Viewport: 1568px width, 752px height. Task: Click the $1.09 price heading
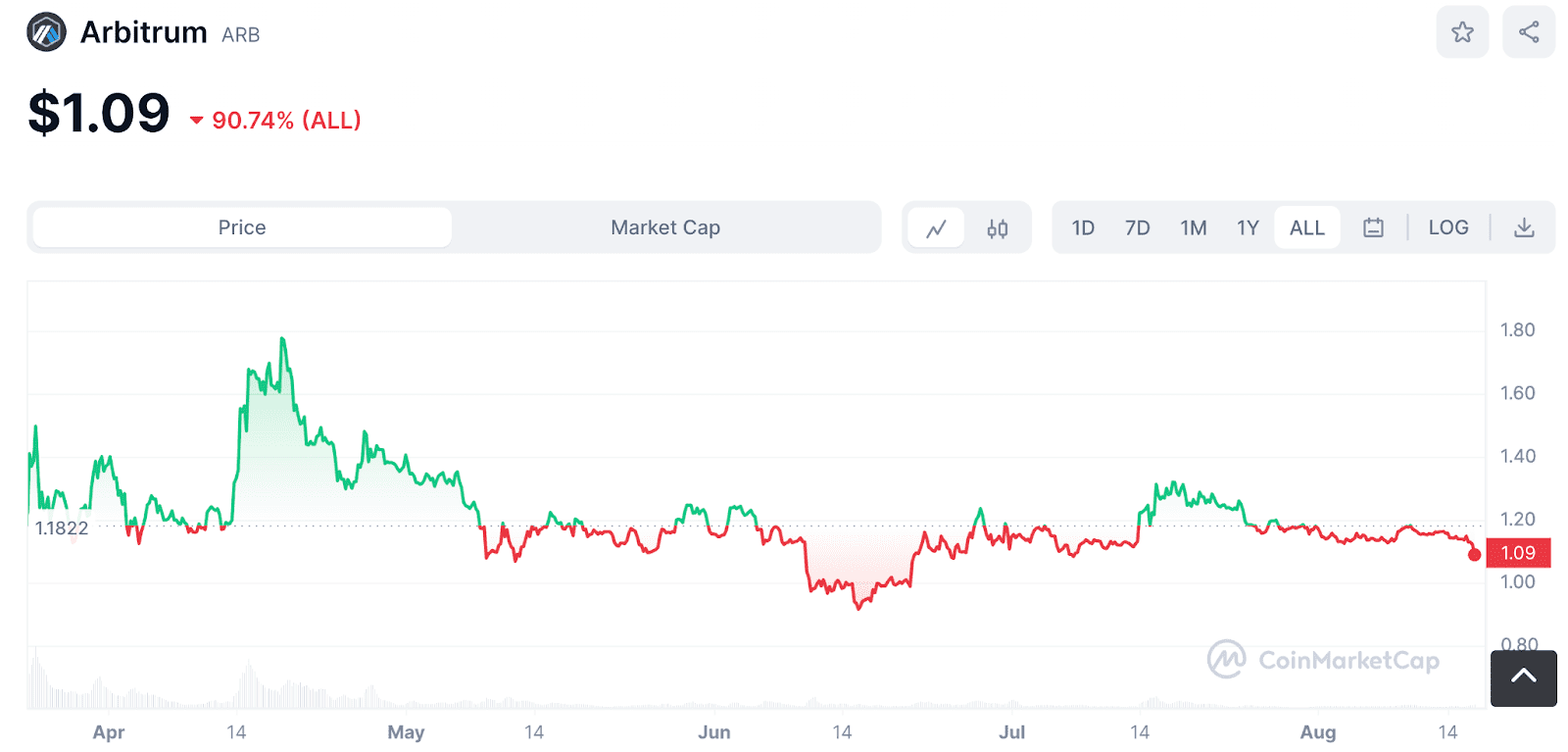[99, 113]
